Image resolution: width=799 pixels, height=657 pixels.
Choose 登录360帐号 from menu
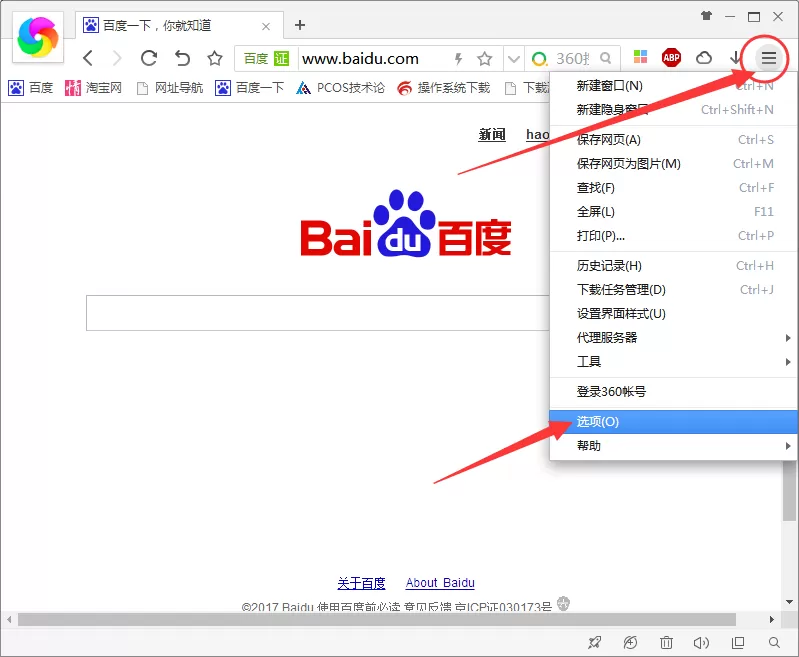pyautogui.click(x=674, y=391)
